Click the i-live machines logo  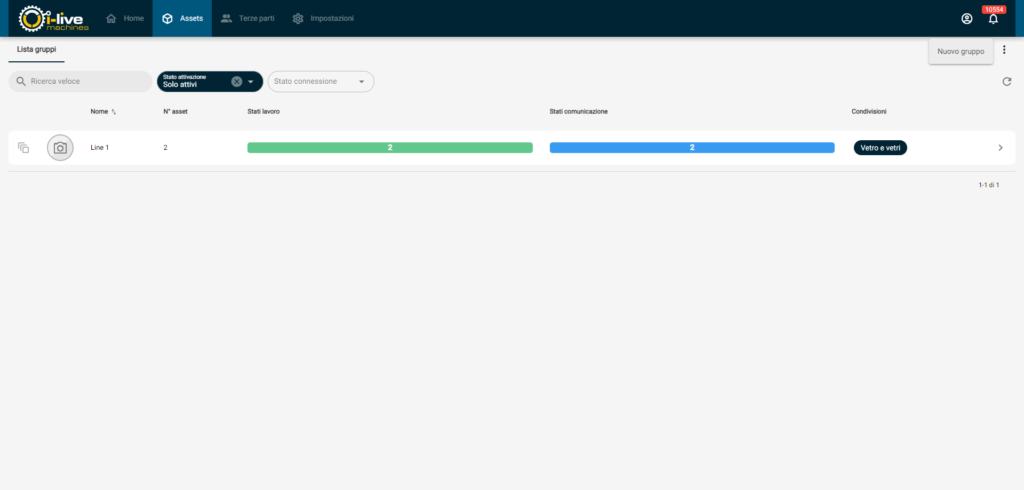(54, 18)
